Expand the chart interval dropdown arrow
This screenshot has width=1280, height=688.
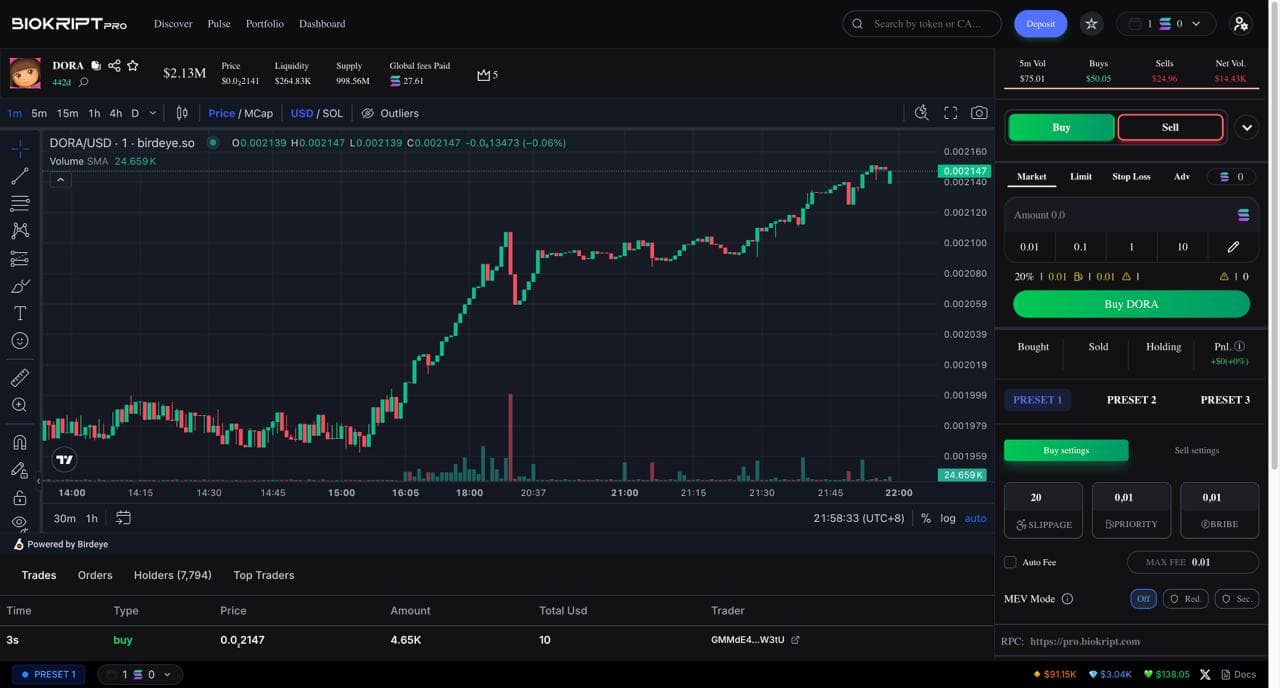coord(152,113)
